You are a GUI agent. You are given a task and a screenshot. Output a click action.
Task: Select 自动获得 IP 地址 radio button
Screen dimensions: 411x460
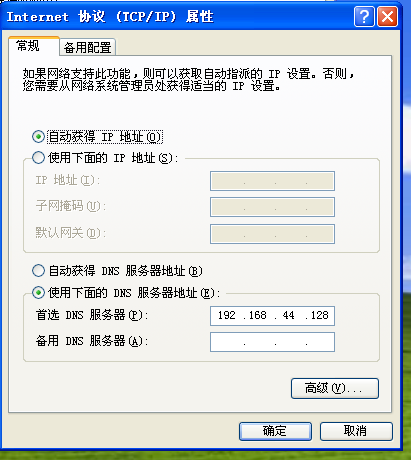[38, 137]
